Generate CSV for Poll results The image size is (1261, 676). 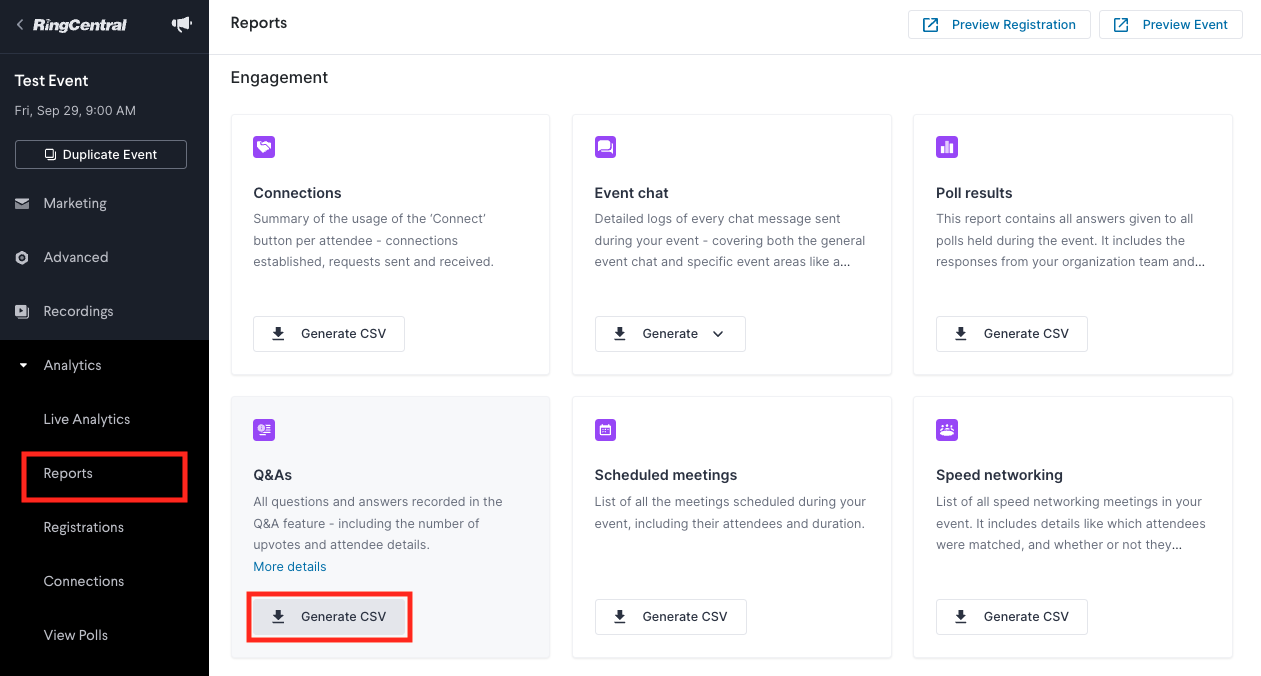pyautogui.click(x=1012, y=334)
